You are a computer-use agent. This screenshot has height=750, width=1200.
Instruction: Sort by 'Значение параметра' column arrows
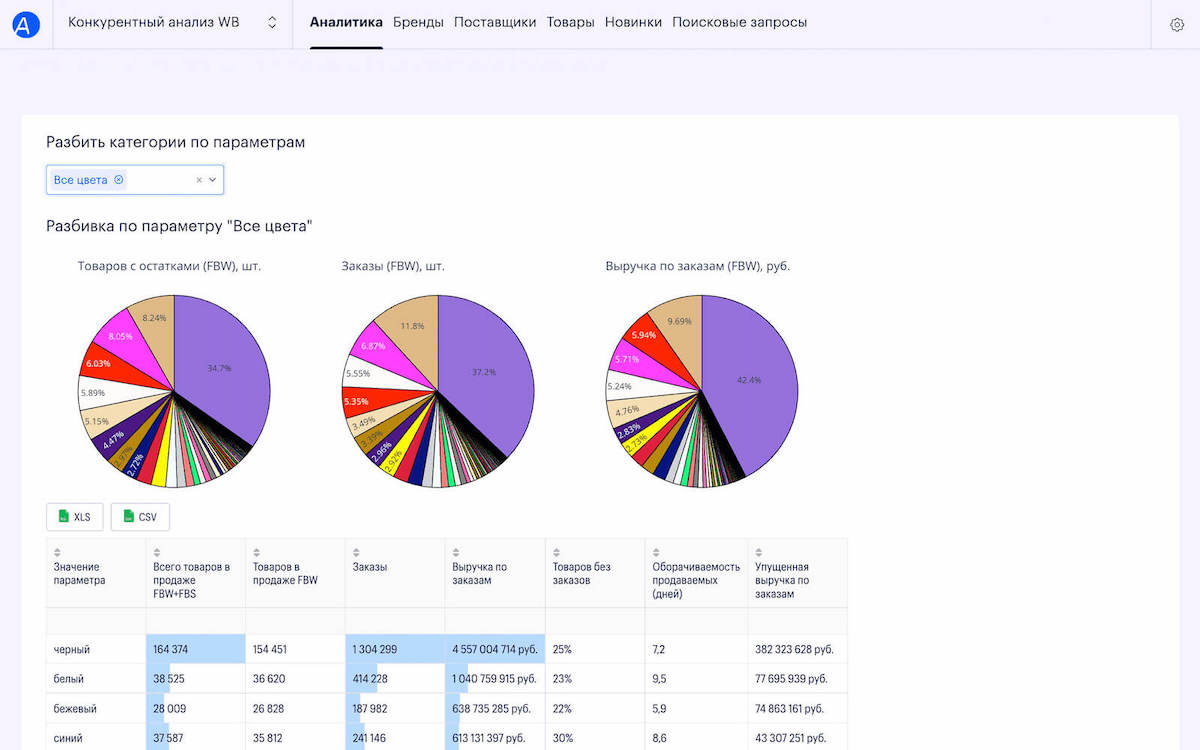(57, 552)
